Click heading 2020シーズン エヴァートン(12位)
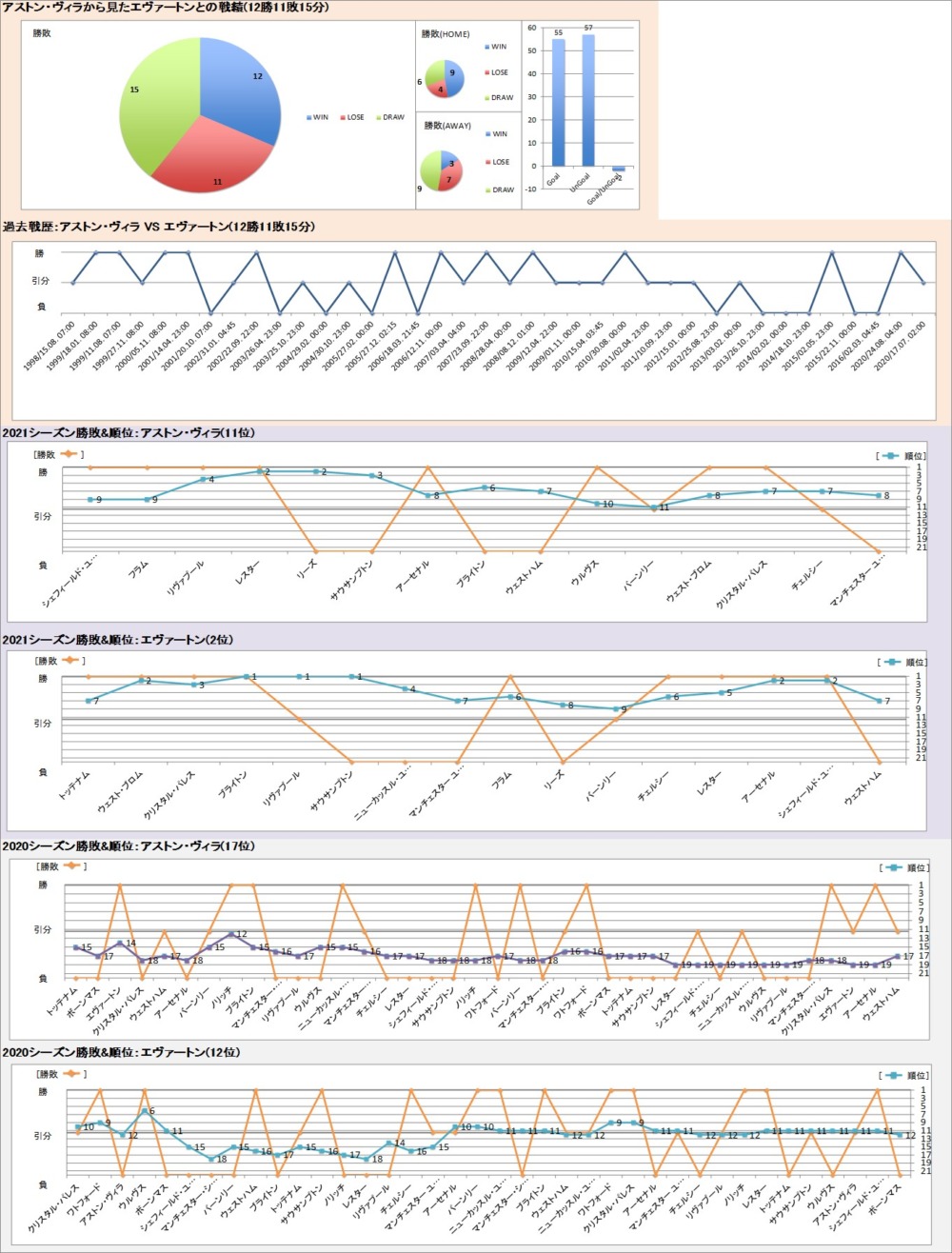This screenshot has width=952, height=1253. [122, 1052]
